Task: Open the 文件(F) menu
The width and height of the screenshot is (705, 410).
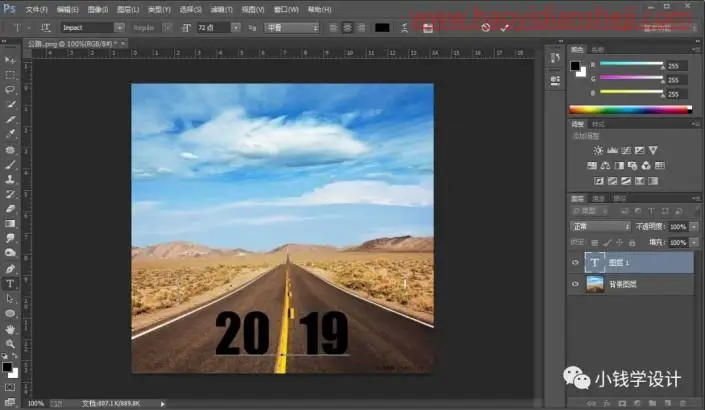Action: 36,9
